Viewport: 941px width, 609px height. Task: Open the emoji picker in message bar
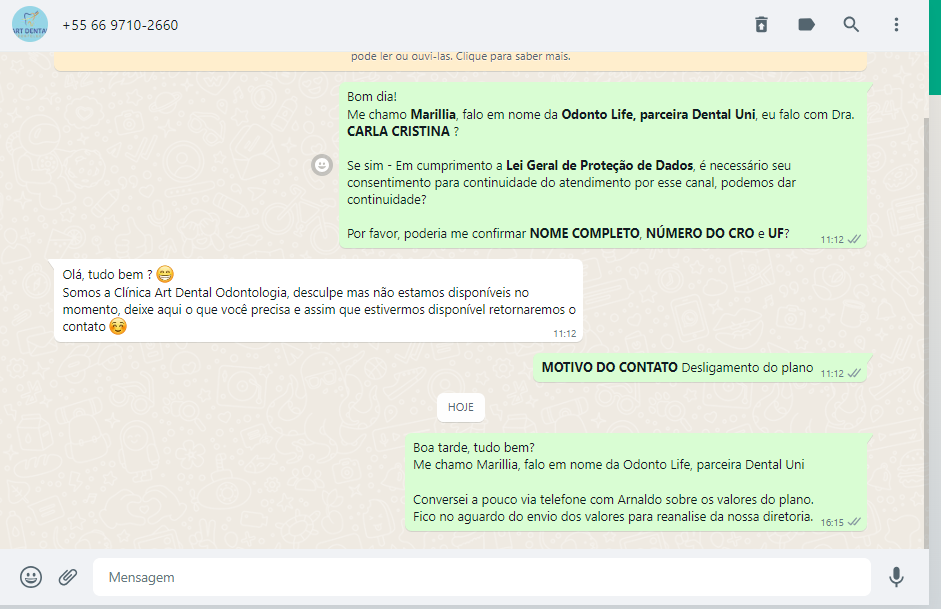[x=31, y=577]
